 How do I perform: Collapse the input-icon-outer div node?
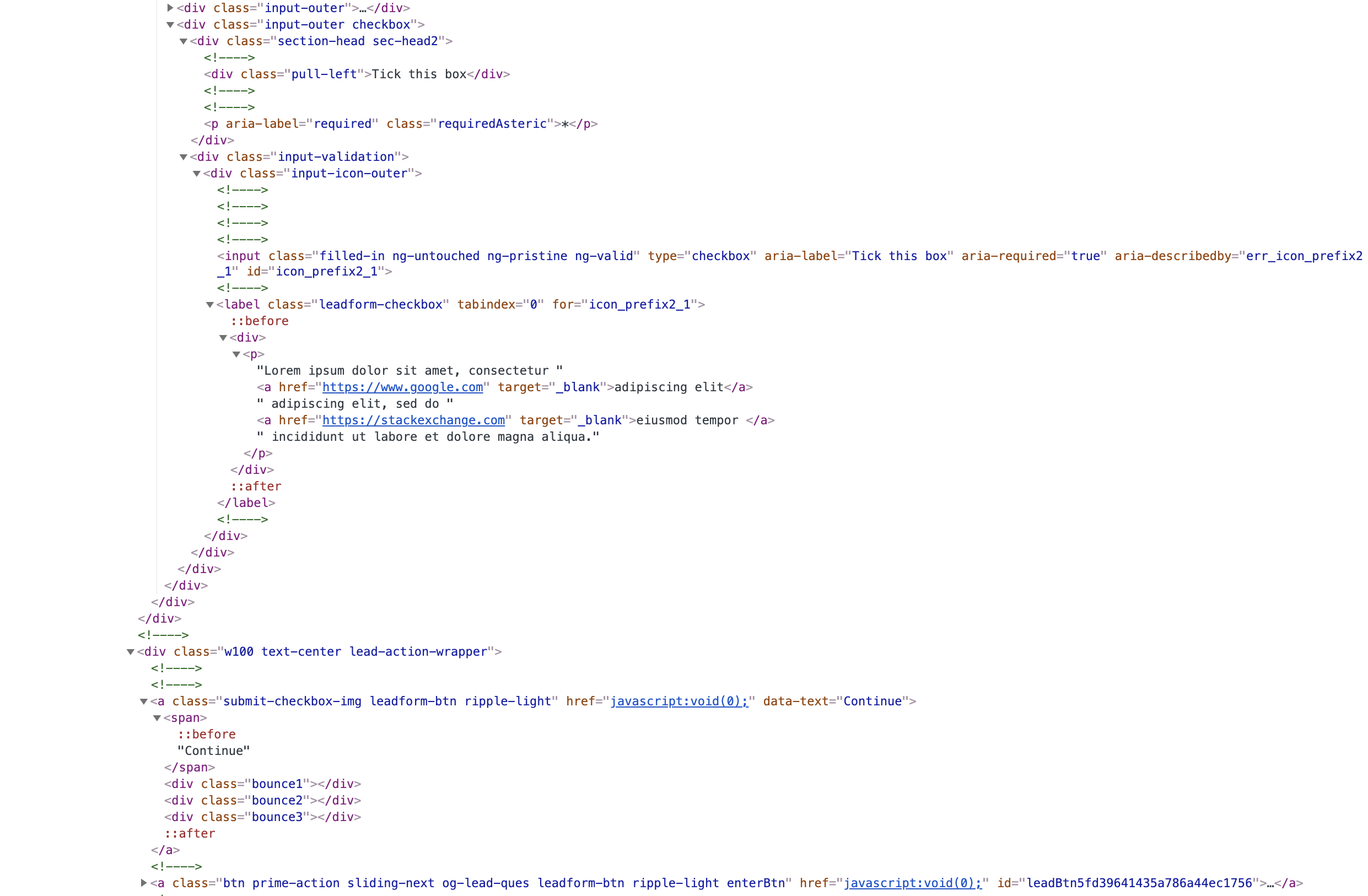[197, 174]
